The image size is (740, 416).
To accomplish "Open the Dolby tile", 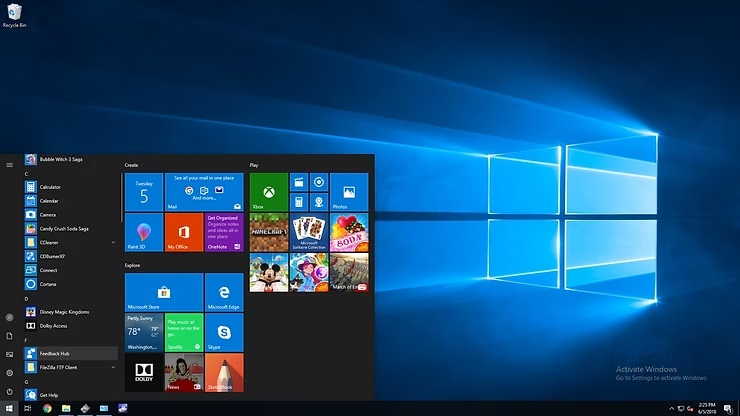I will [144, 373].
